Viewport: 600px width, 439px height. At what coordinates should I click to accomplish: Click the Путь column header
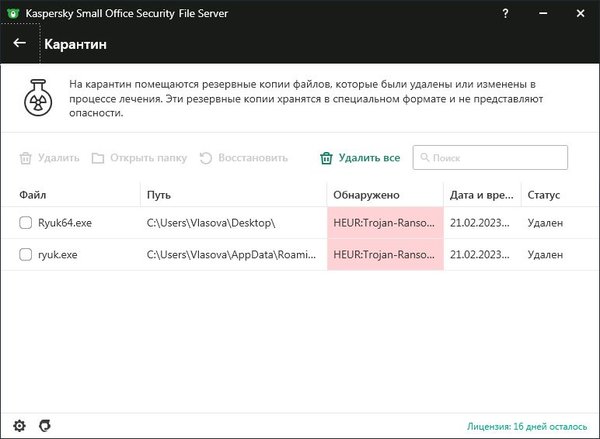(158, 194)
